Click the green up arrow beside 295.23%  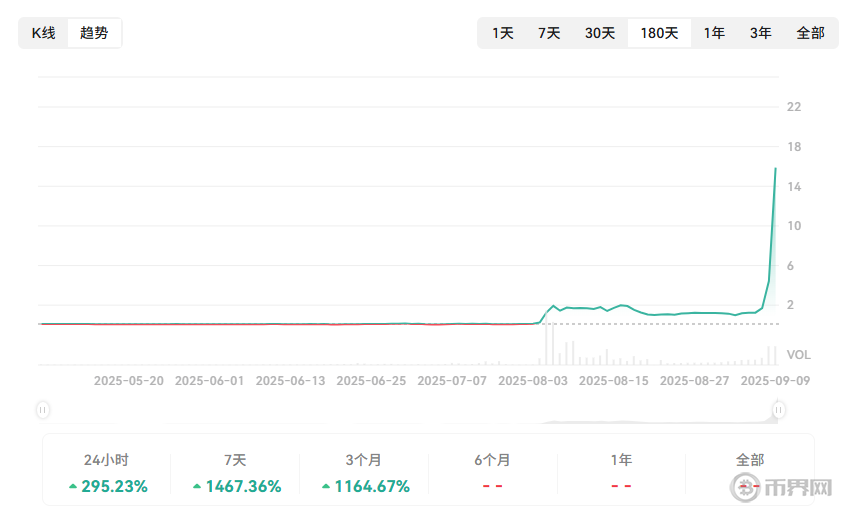pyautogui.click(x=73, y=487)
